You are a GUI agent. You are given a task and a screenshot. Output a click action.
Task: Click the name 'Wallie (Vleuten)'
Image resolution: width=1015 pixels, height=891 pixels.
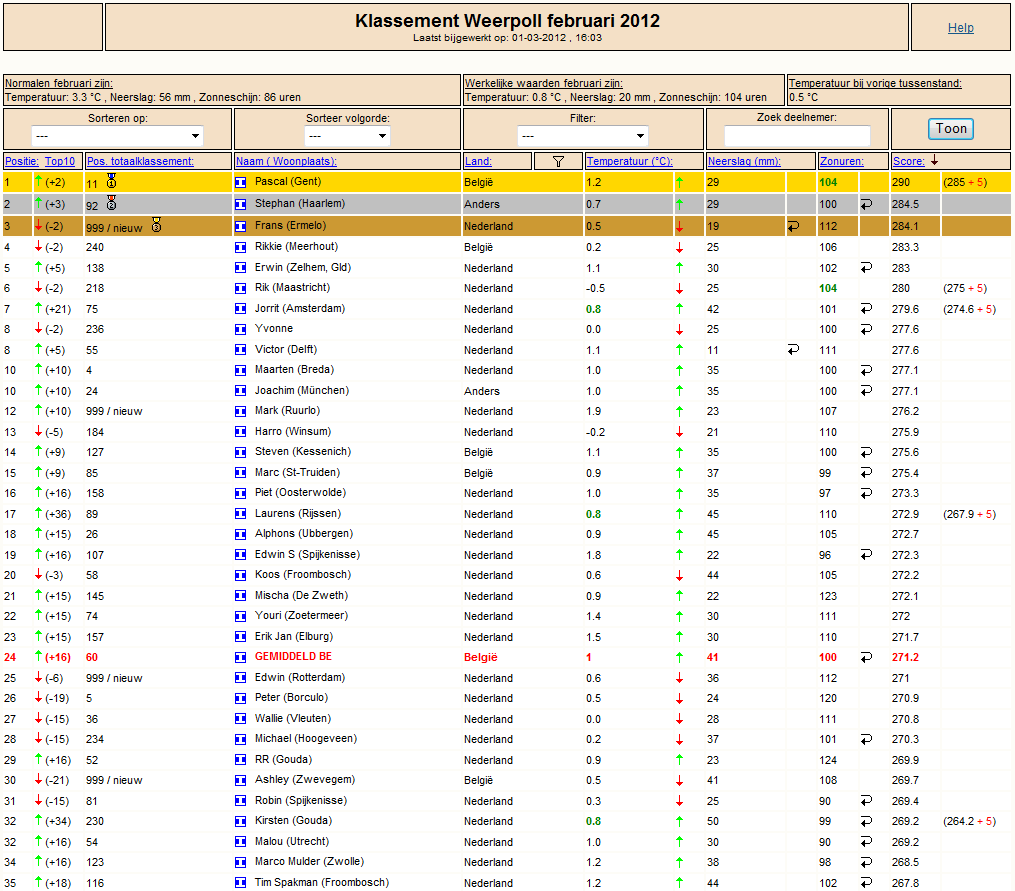[x=293, y=718]
